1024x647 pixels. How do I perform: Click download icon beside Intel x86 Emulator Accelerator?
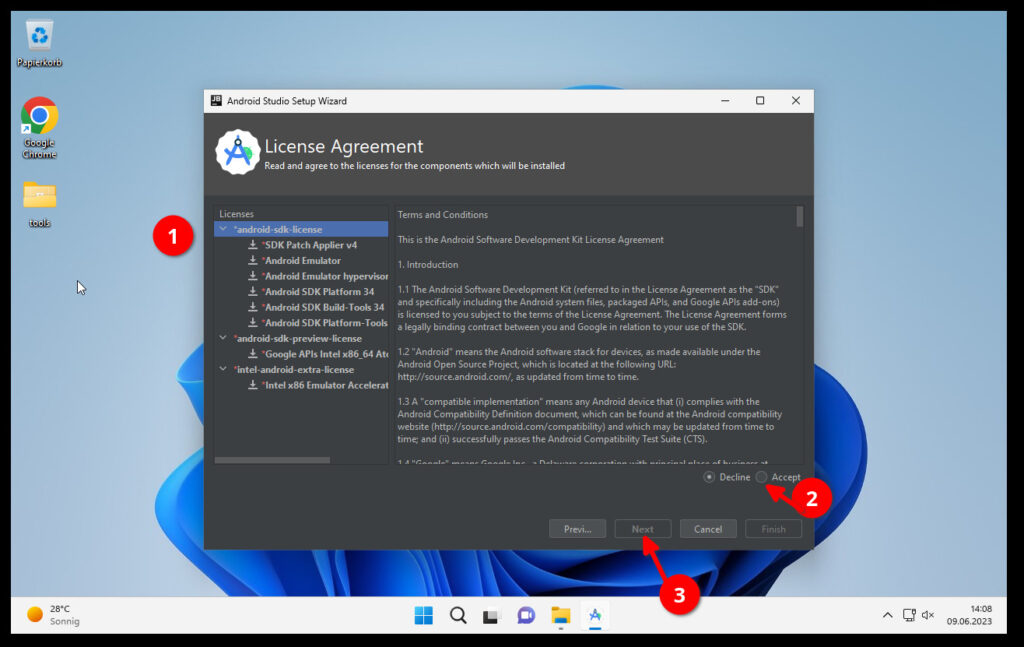click(253, 385)
